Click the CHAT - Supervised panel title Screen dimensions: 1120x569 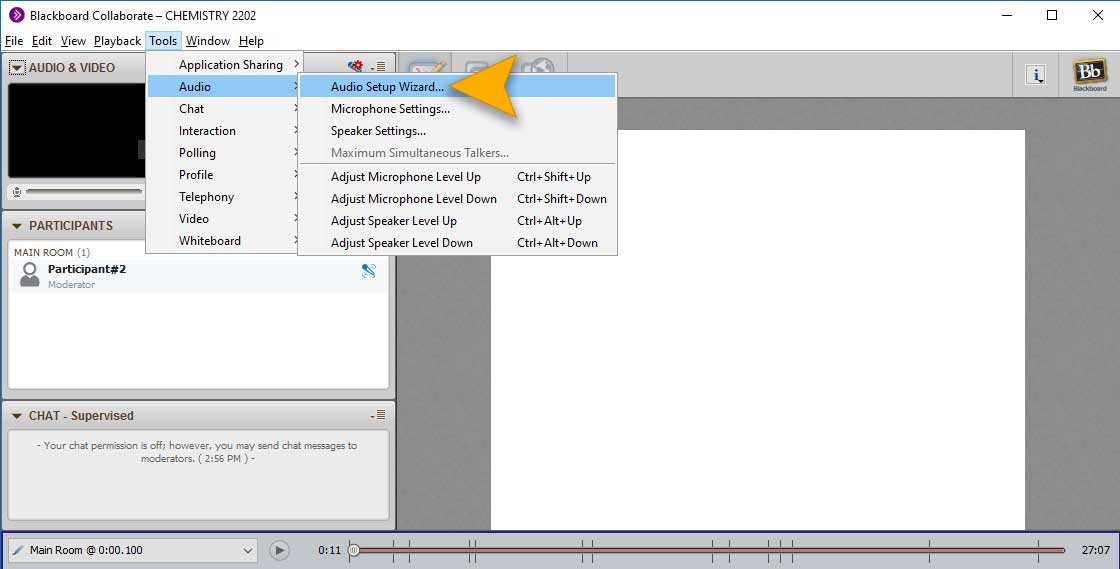pyautogui.click(x=81, y=416)
